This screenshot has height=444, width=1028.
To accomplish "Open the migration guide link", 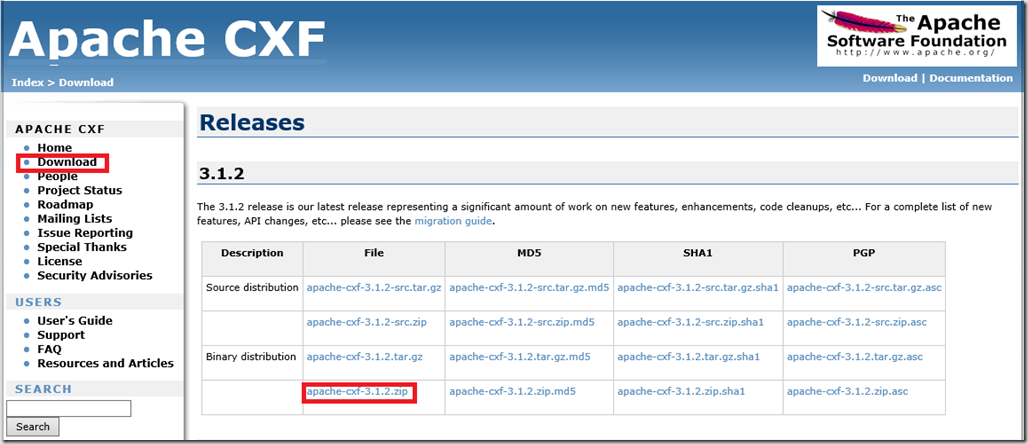I will coord(453,221).
